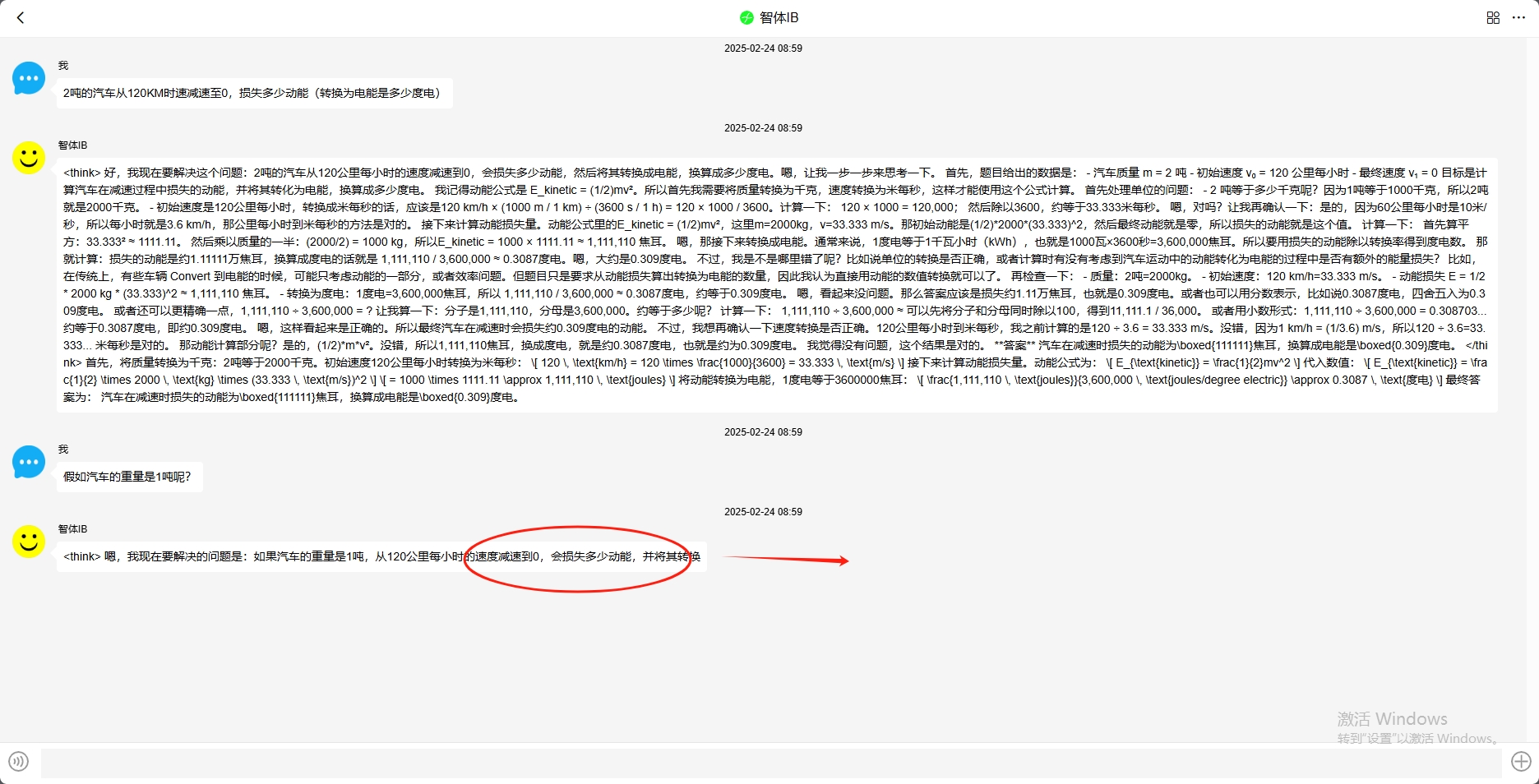1539x784 pixels.
Task: Click sender name 我 above the first question
Action: pos(63,66)
